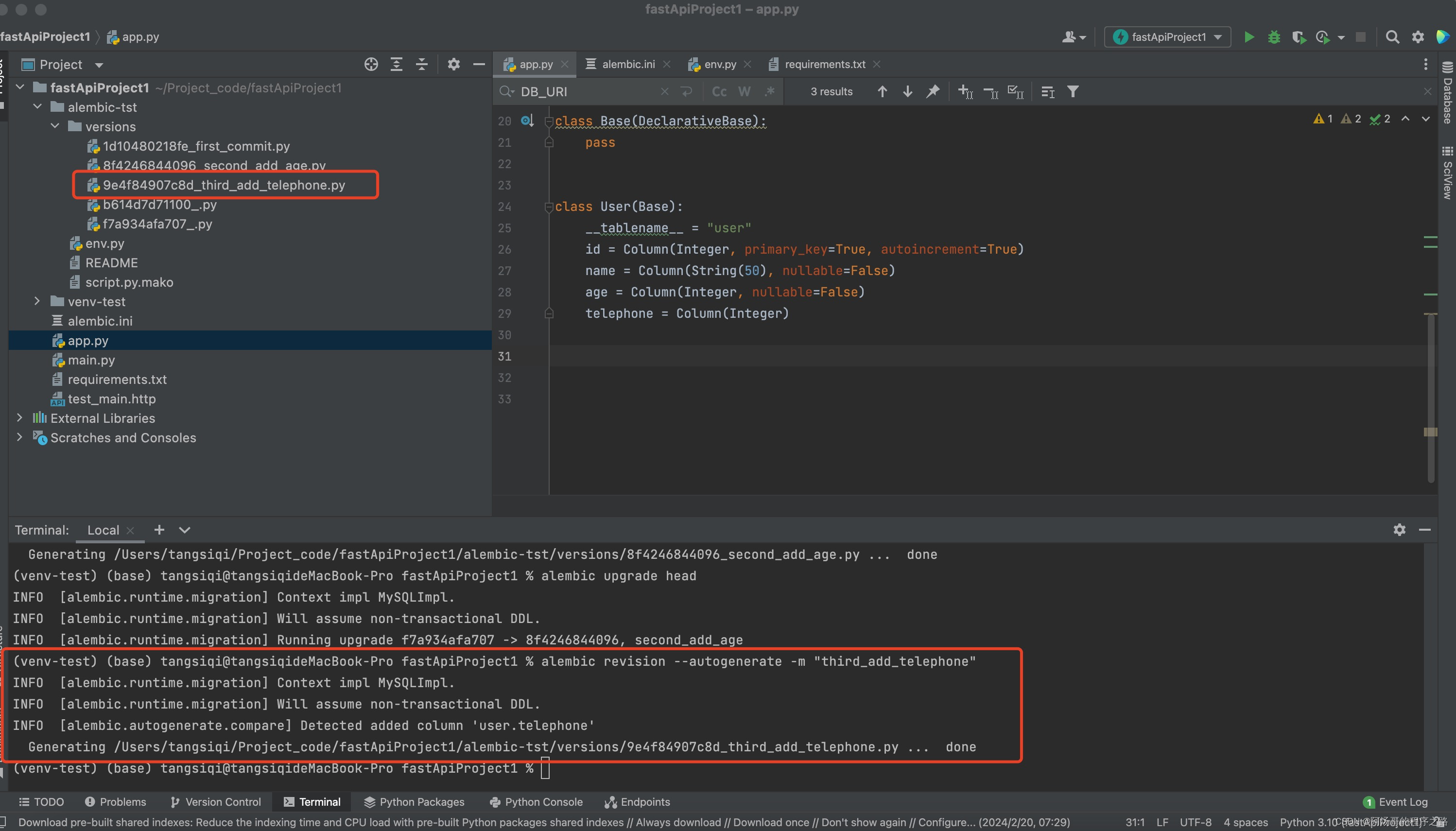
Task: Toggle regex search option
Action: coord(770,91)
